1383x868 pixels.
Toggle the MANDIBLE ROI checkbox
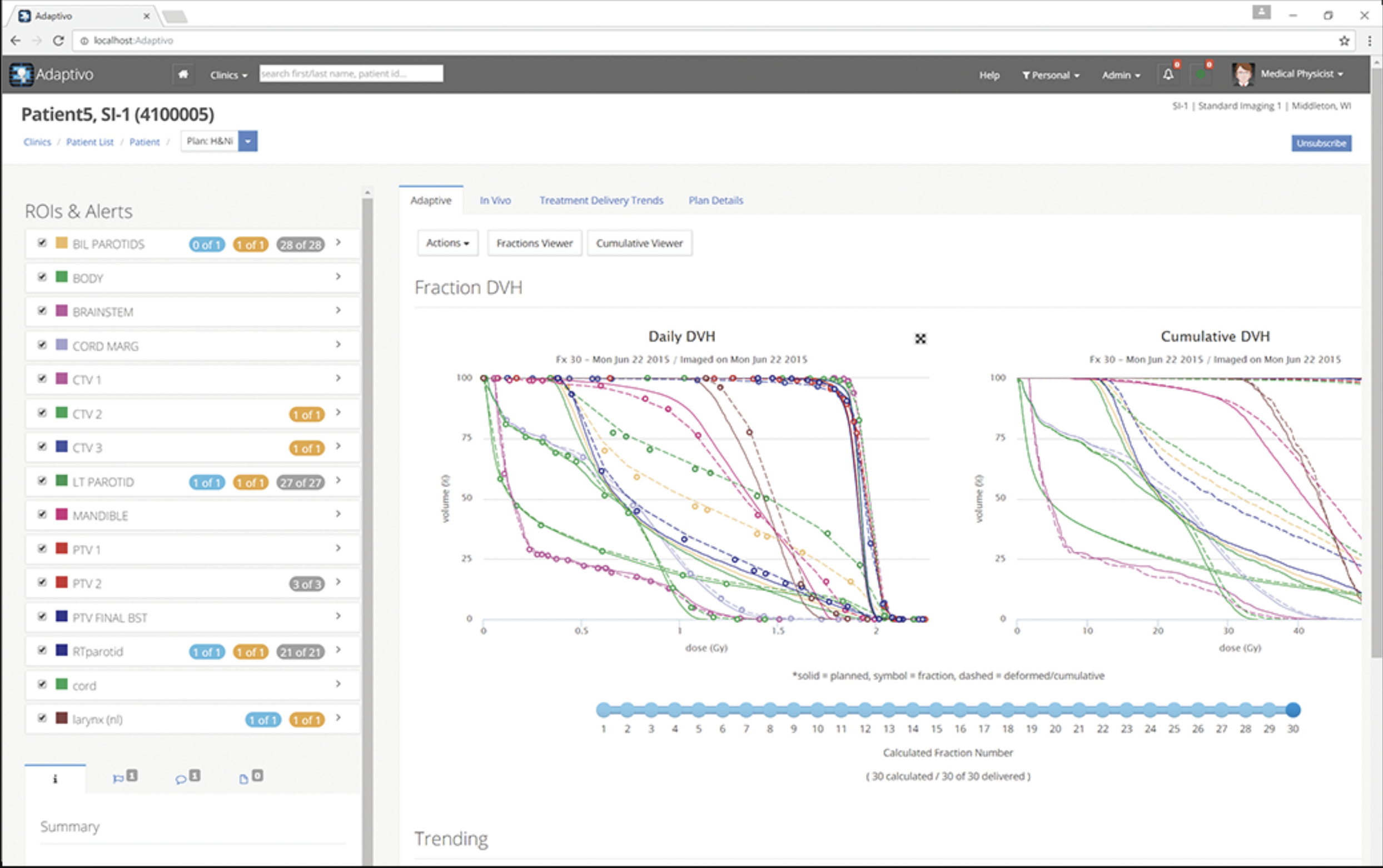(x=42, y=514)
